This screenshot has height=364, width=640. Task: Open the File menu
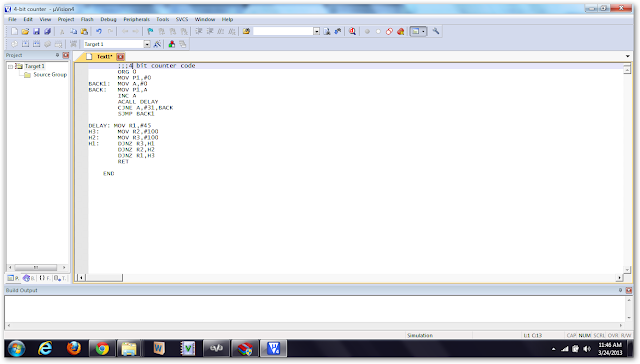pyautogui.click(x=13, y=19)
